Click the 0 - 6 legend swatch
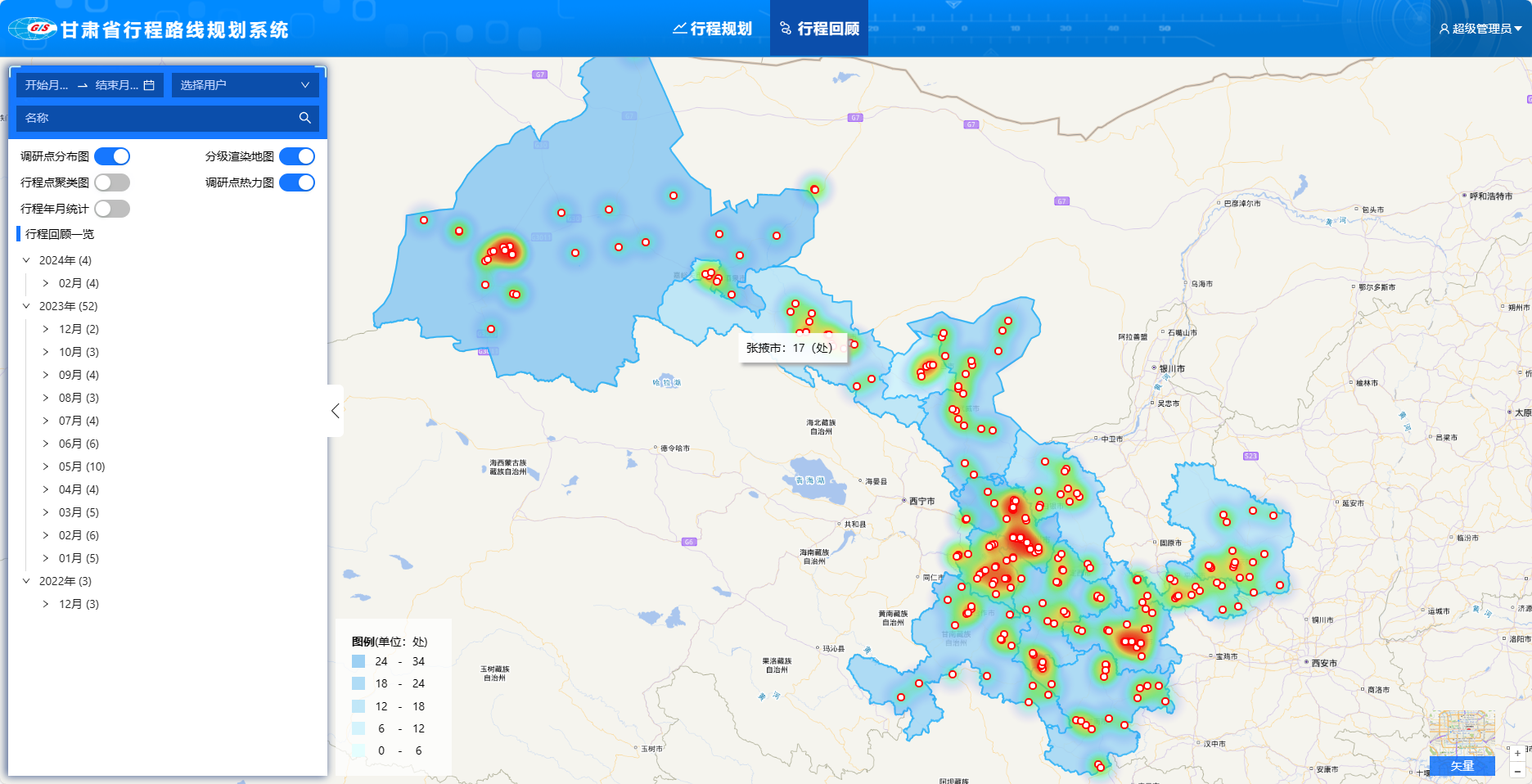1532x784 pixels. (x=358, y=750)
